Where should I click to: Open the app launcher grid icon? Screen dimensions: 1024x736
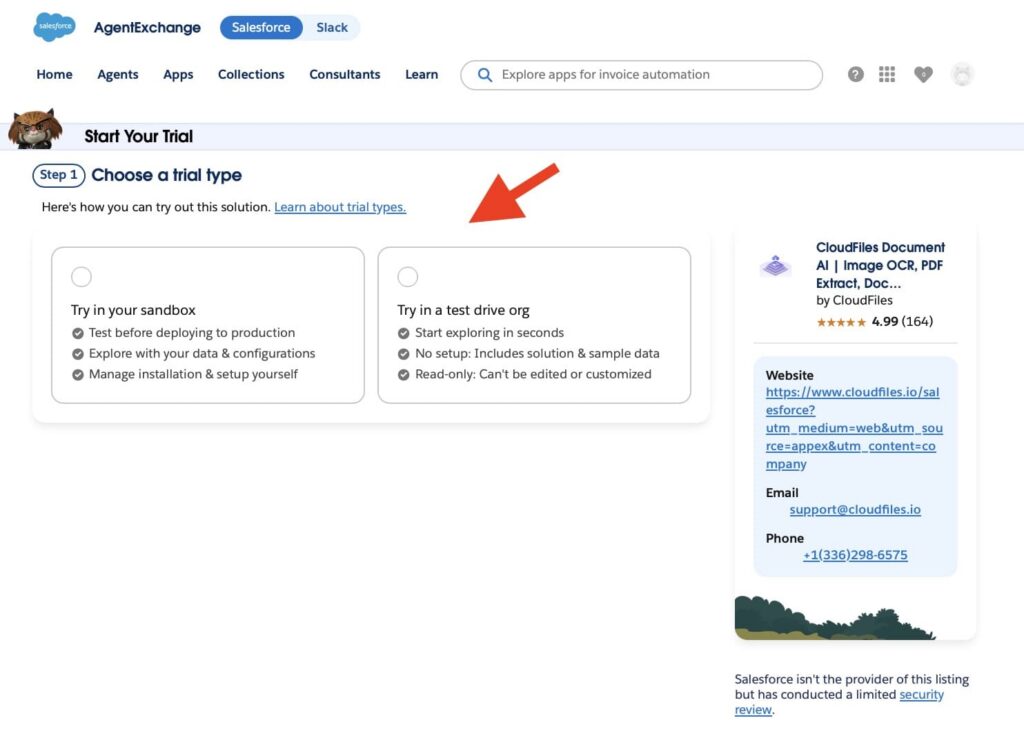pos(887,74)
